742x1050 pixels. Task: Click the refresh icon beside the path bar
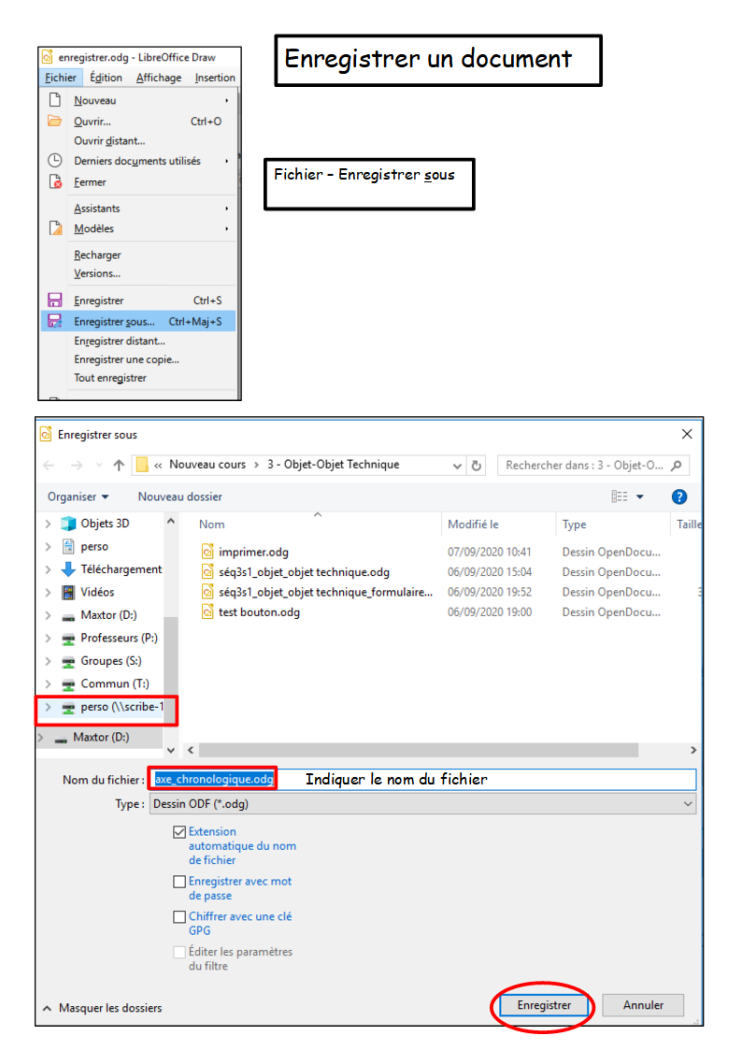(477, 465)
